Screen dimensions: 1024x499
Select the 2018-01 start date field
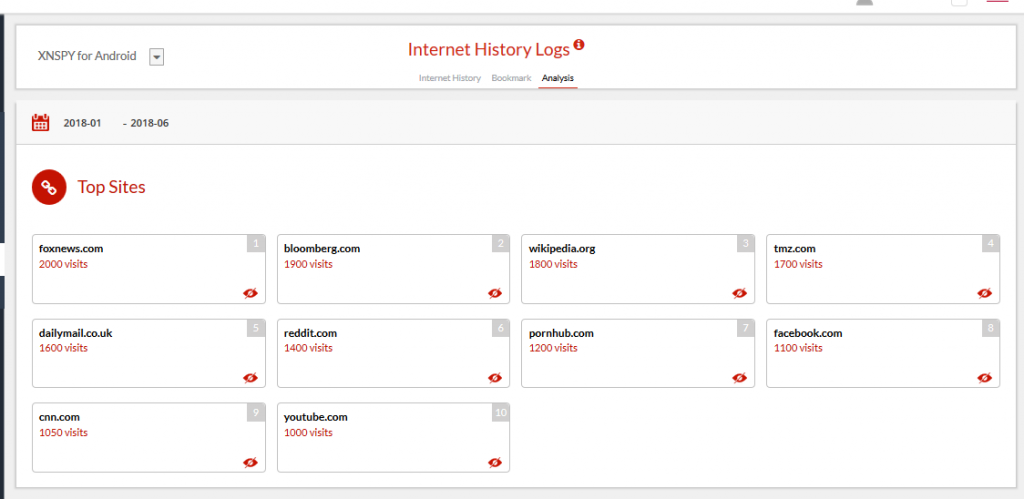(82, 123)
